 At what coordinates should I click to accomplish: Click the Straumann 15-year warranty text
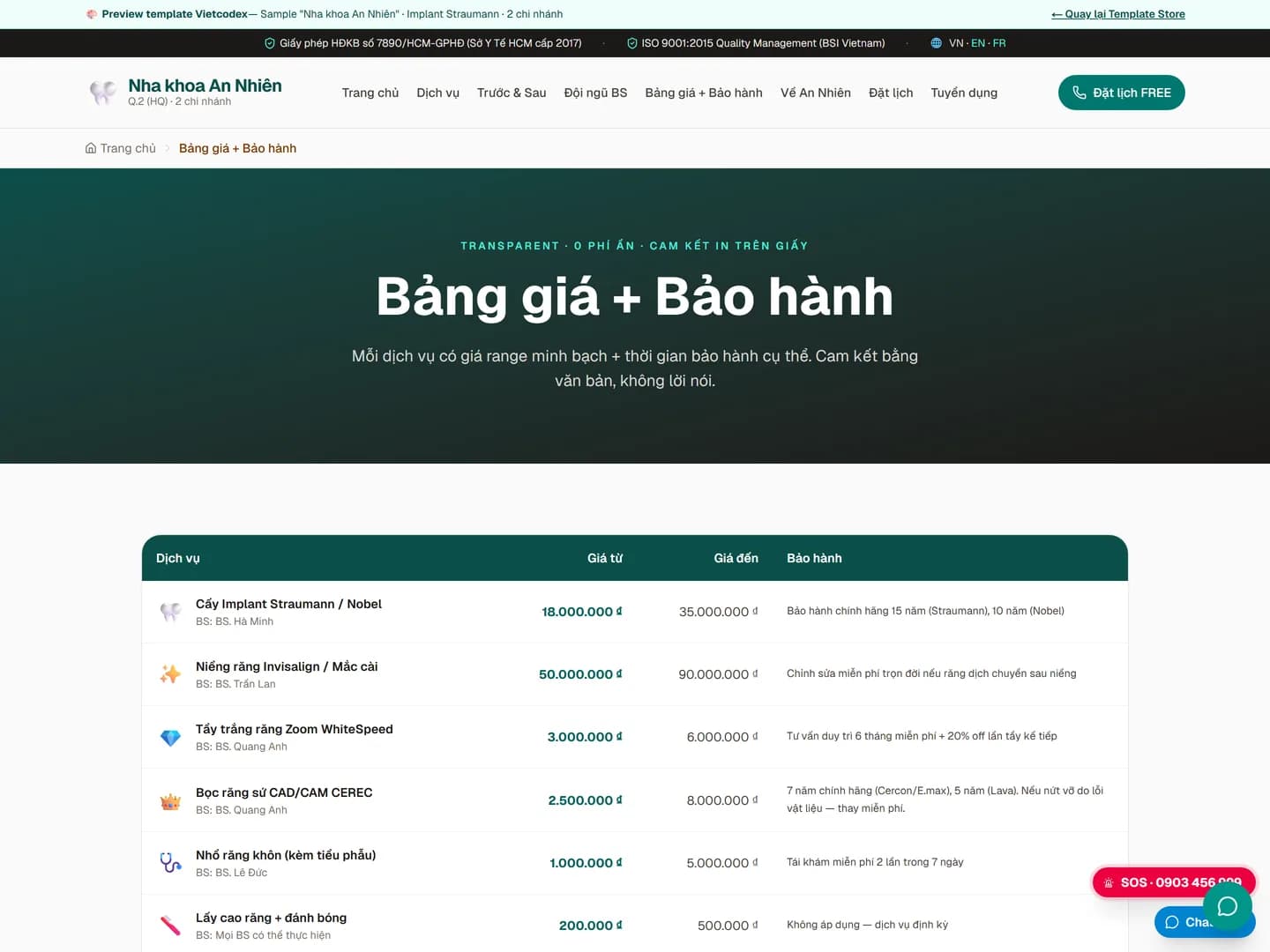pyautogui.click(x=925, y=611)
